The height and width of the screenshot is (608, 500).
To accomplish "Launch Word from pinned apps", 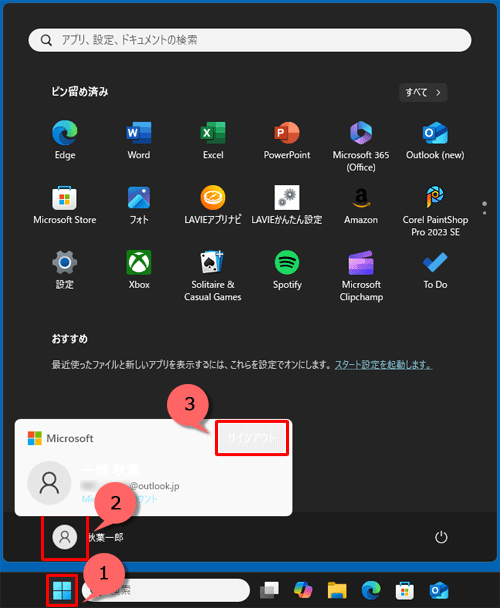I will click(139, 140).
